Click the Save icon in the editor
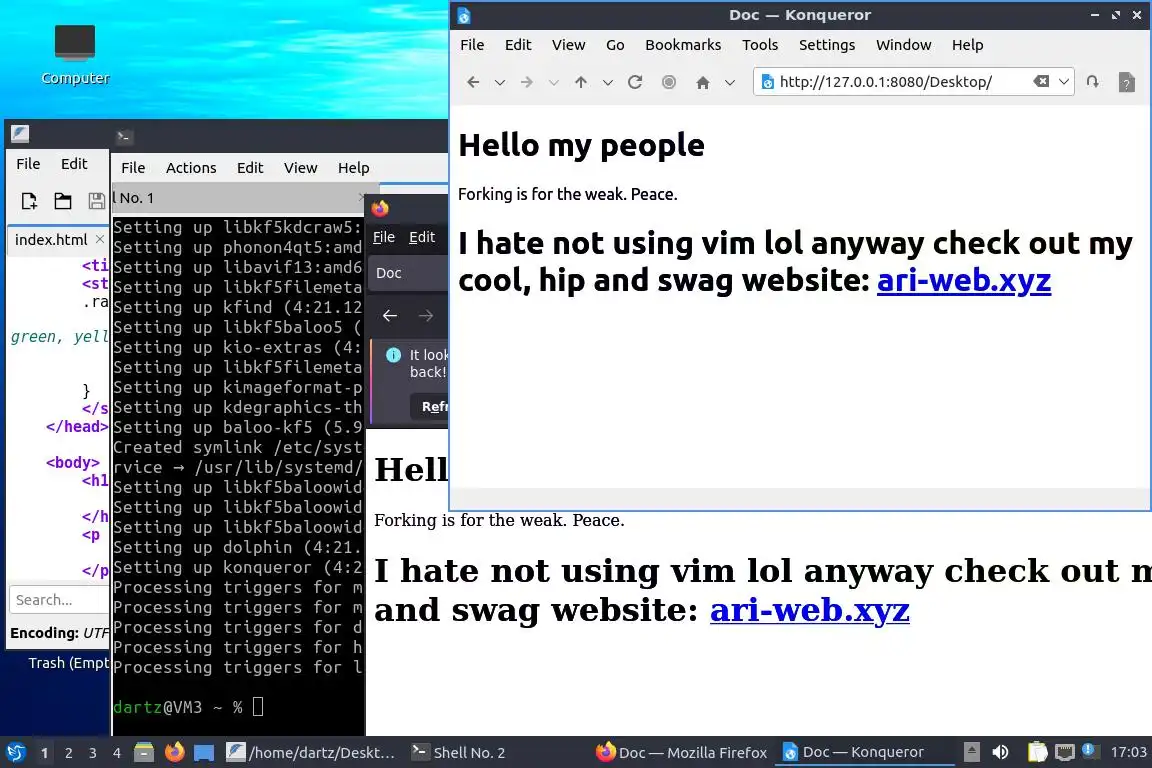The image size is (1152, 768). click(96, 201)
